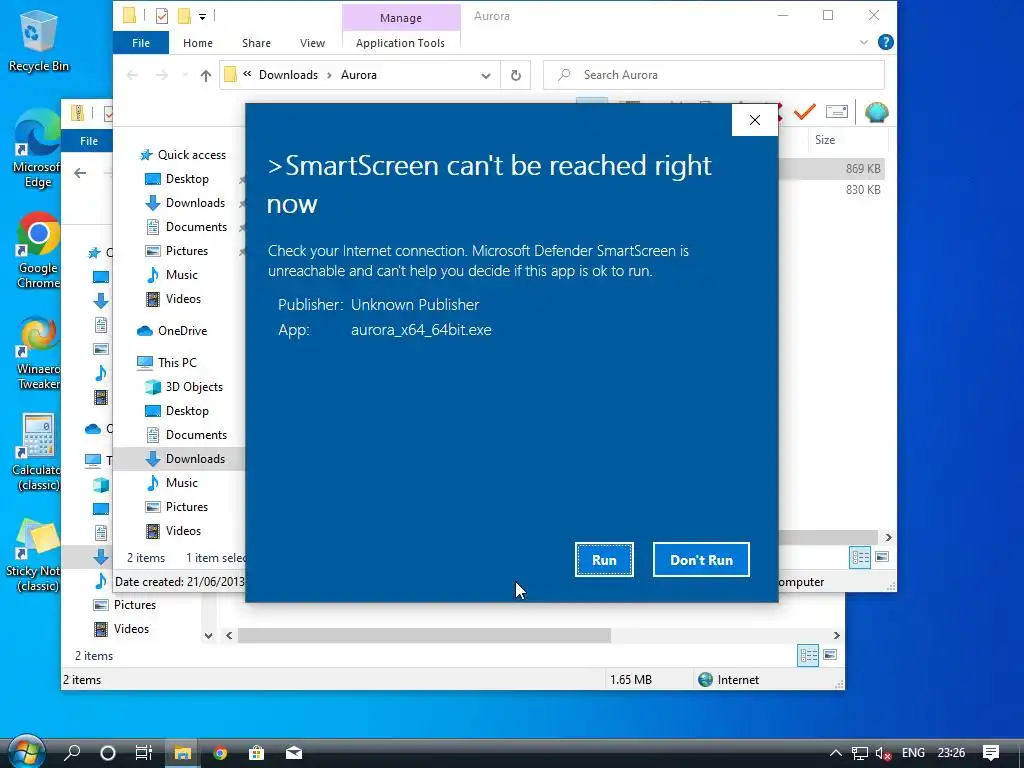Open the Microsoft Edge desktop shortcut
The height and width of the screenshot is (768, 1024).
[37, 149]
